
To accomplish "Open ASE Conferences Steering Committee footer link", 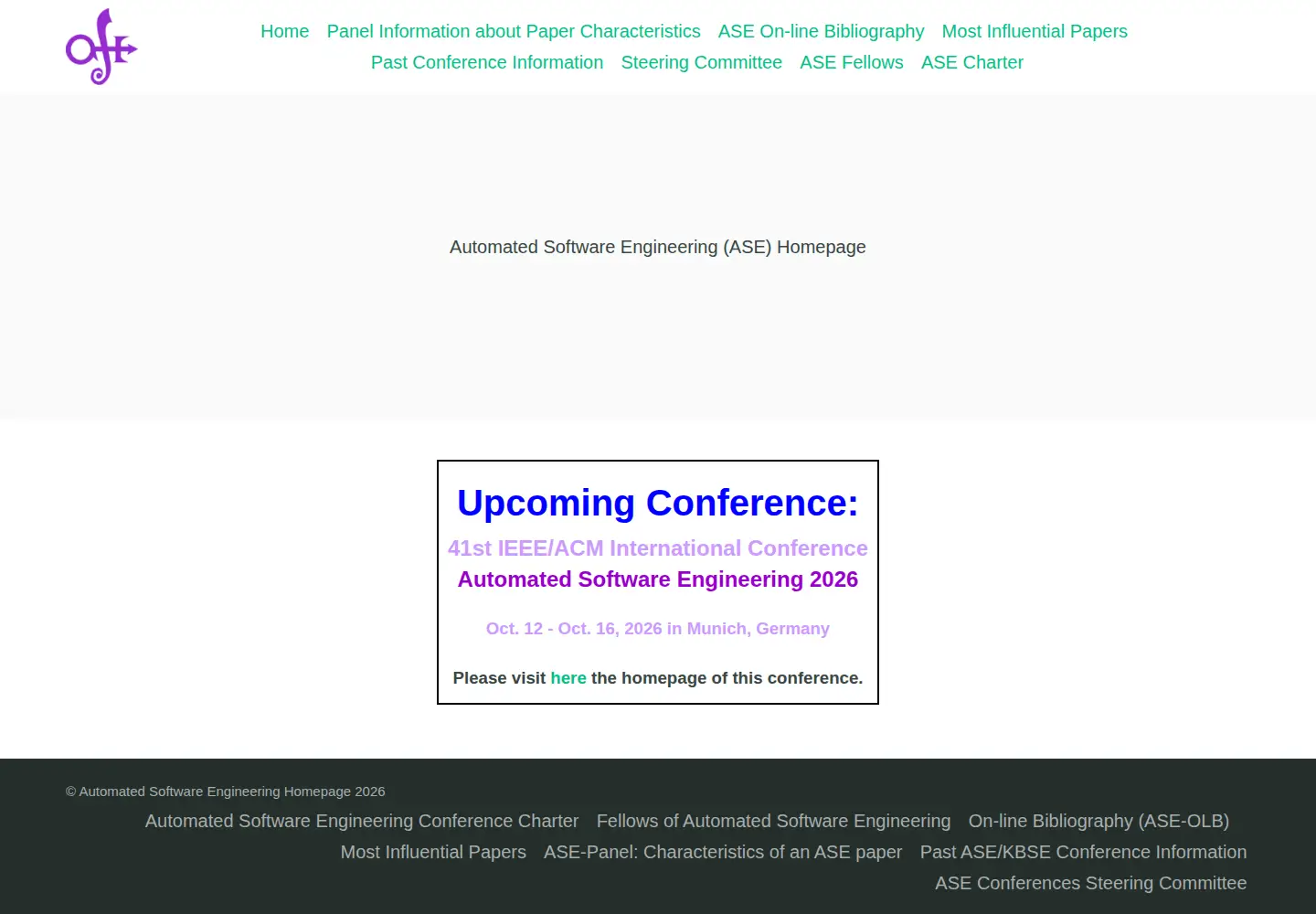I will coord(1091,883).
